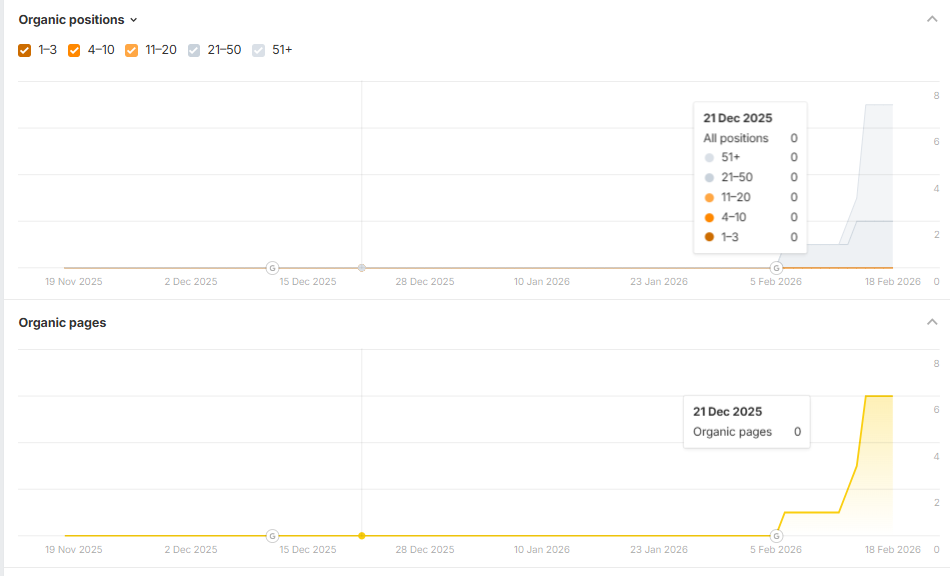Screen dimensions: 950x576
Task: Click 19 Nov 2025 label on Organic pages axis
Action: (74, 550)
